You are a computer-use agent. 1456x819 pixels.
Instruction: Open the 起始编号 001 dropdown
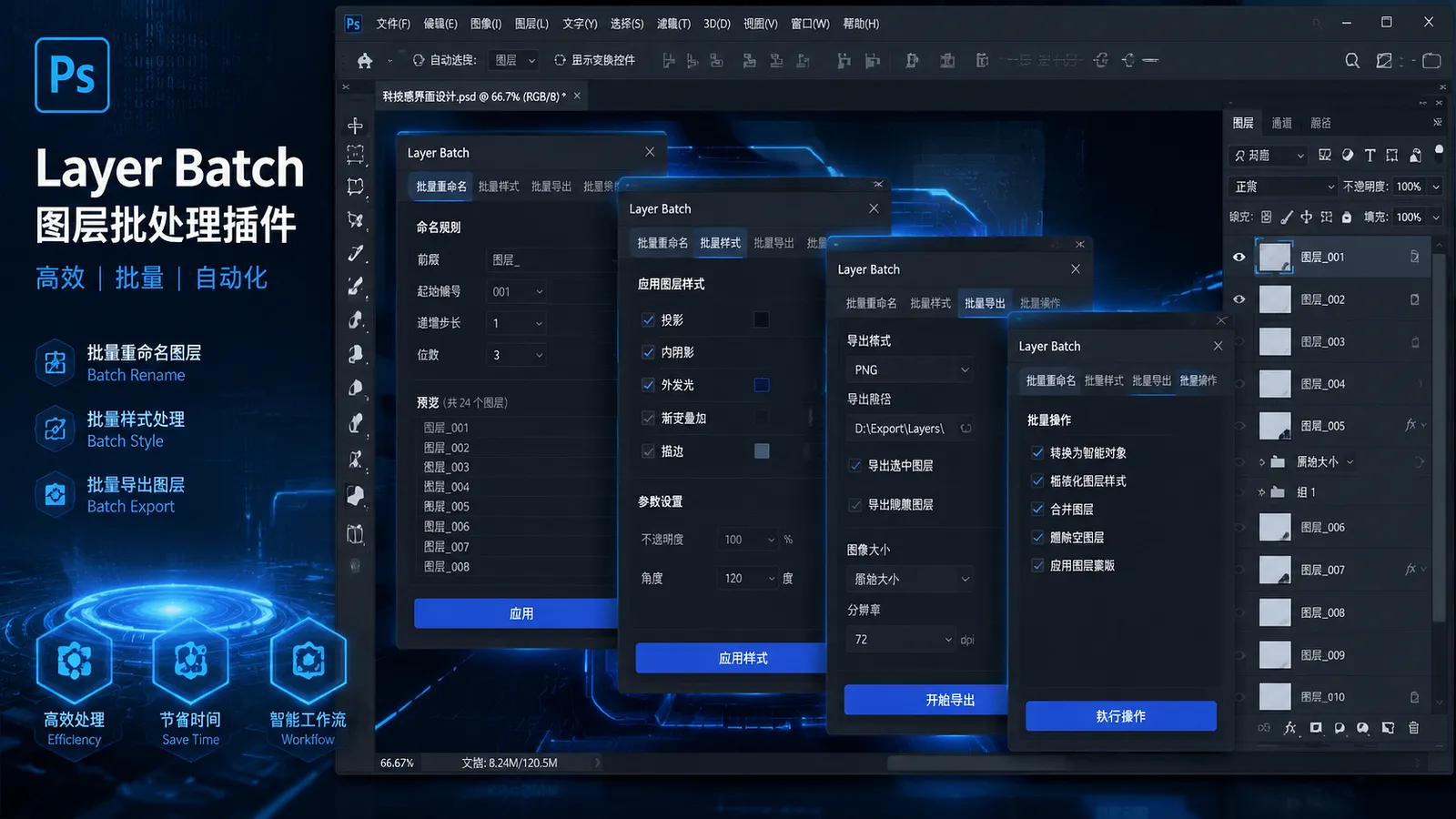(516, 291)
